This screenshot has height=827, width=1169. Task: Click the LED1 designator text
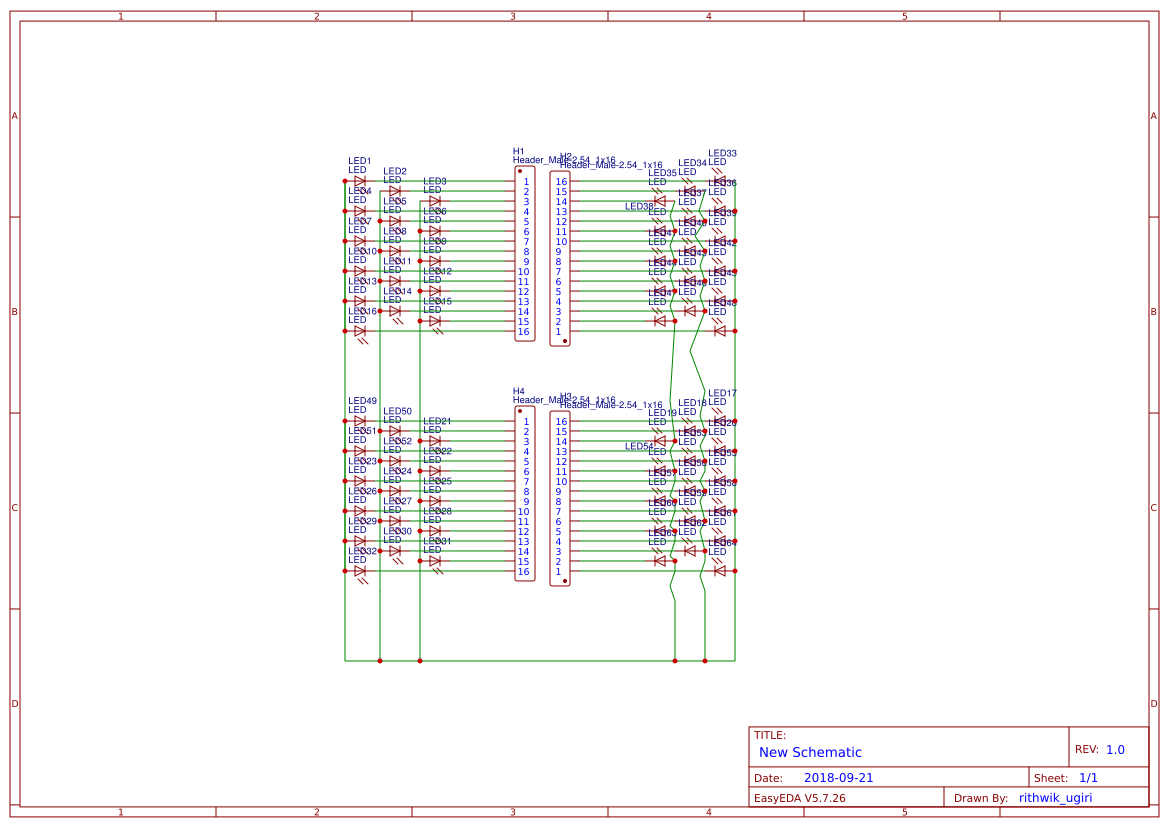359,161
